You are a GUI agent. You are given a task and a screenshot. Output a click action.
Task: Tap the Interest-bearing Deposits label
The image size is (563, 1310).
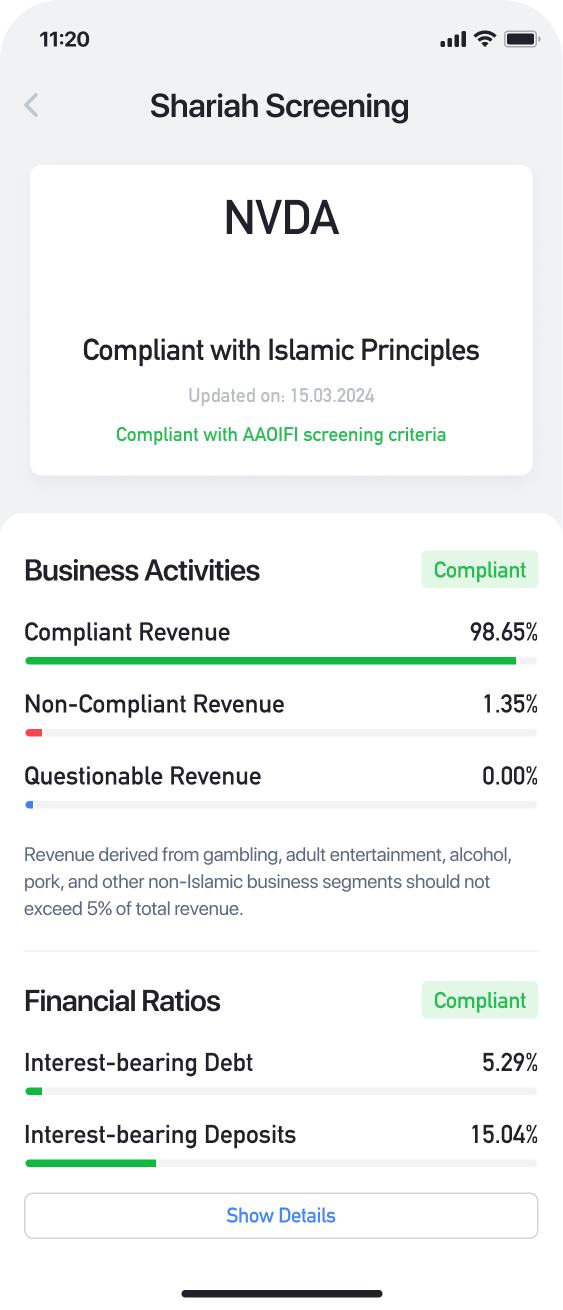tap(160, 1135)
